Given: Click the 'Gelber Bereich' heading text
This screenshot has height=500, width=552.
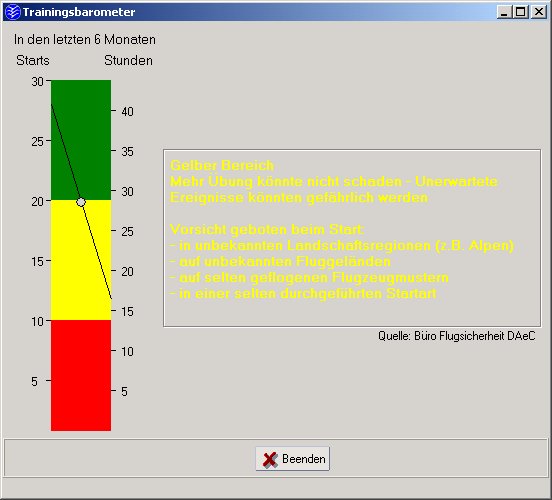Looking at the screenshot, I should [x=222, y=165].
